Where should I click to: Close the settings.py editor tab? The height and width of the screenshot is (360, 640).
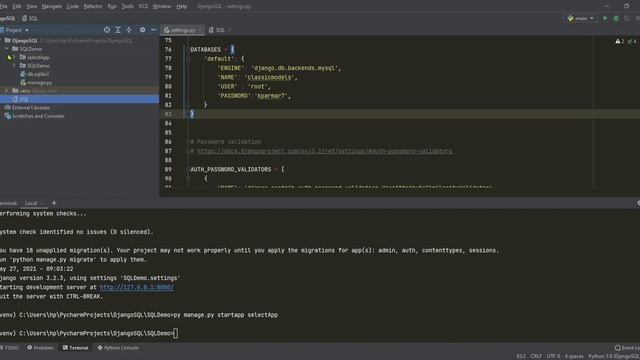200,30
